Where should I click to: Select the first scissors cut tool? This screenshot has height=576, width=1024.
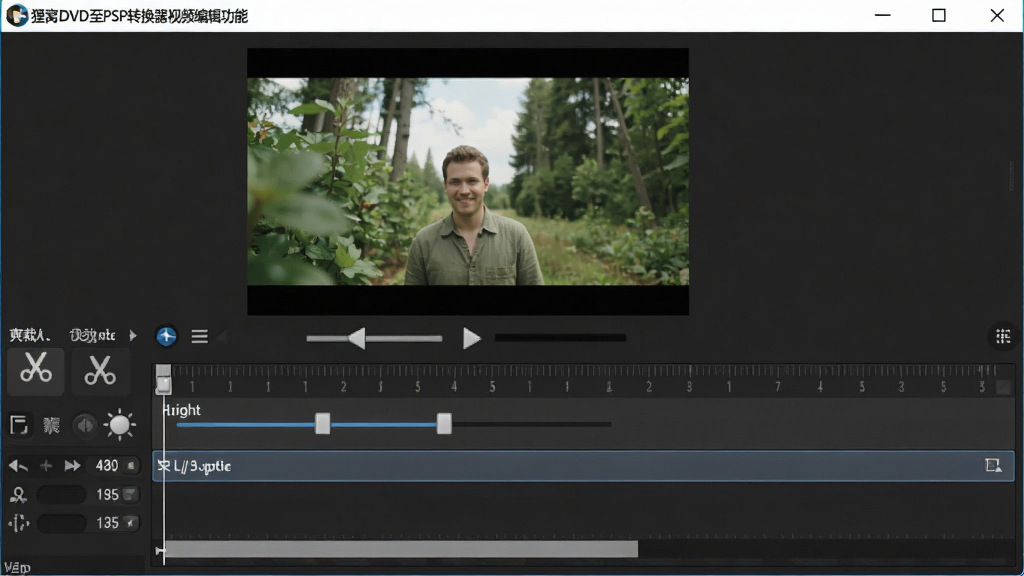(36, 371)
